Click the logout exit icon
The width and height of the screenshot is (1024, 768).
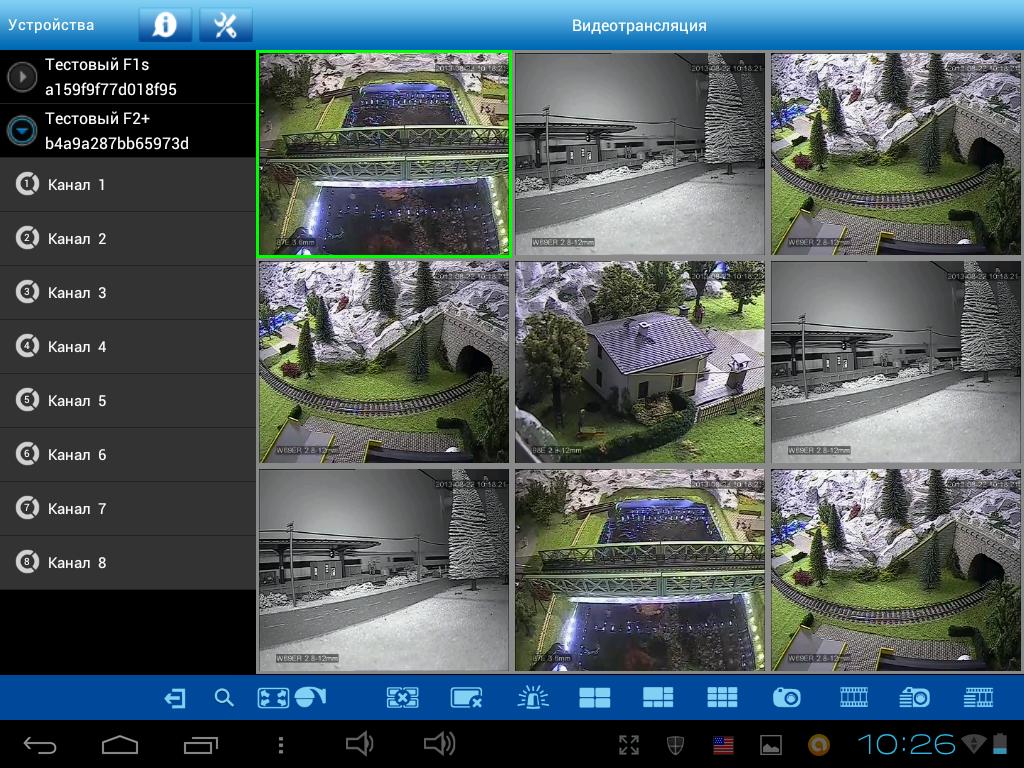click(x=175, y=698)
